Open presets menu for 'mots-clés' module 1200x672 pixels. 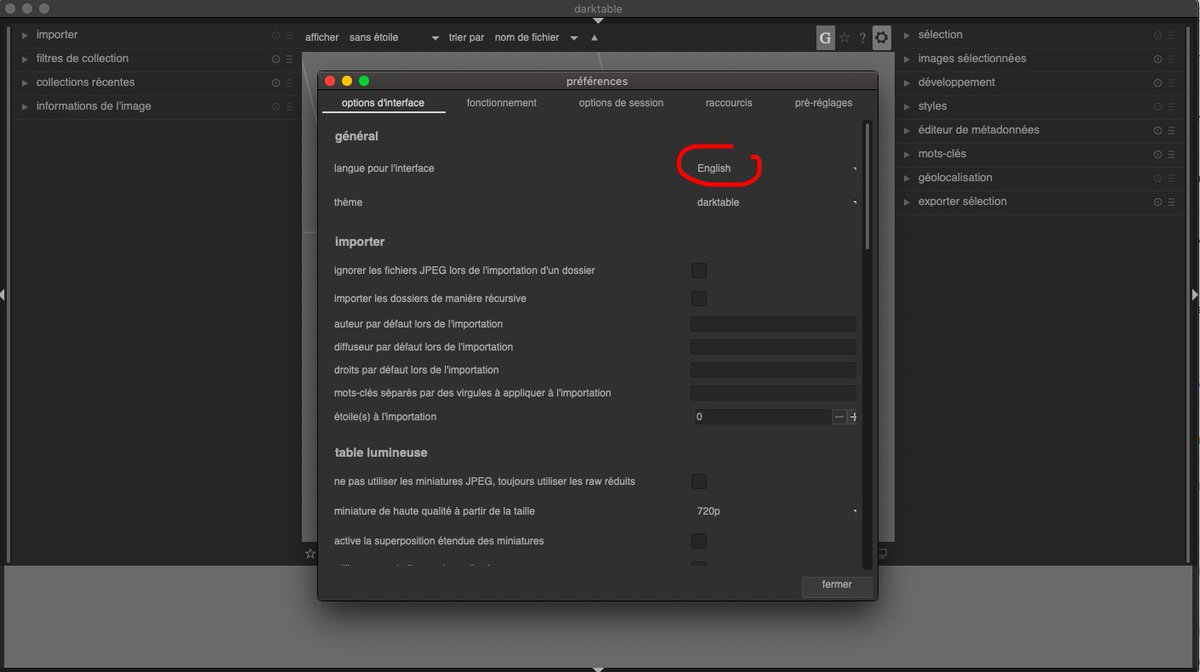tap(1171, 154)
